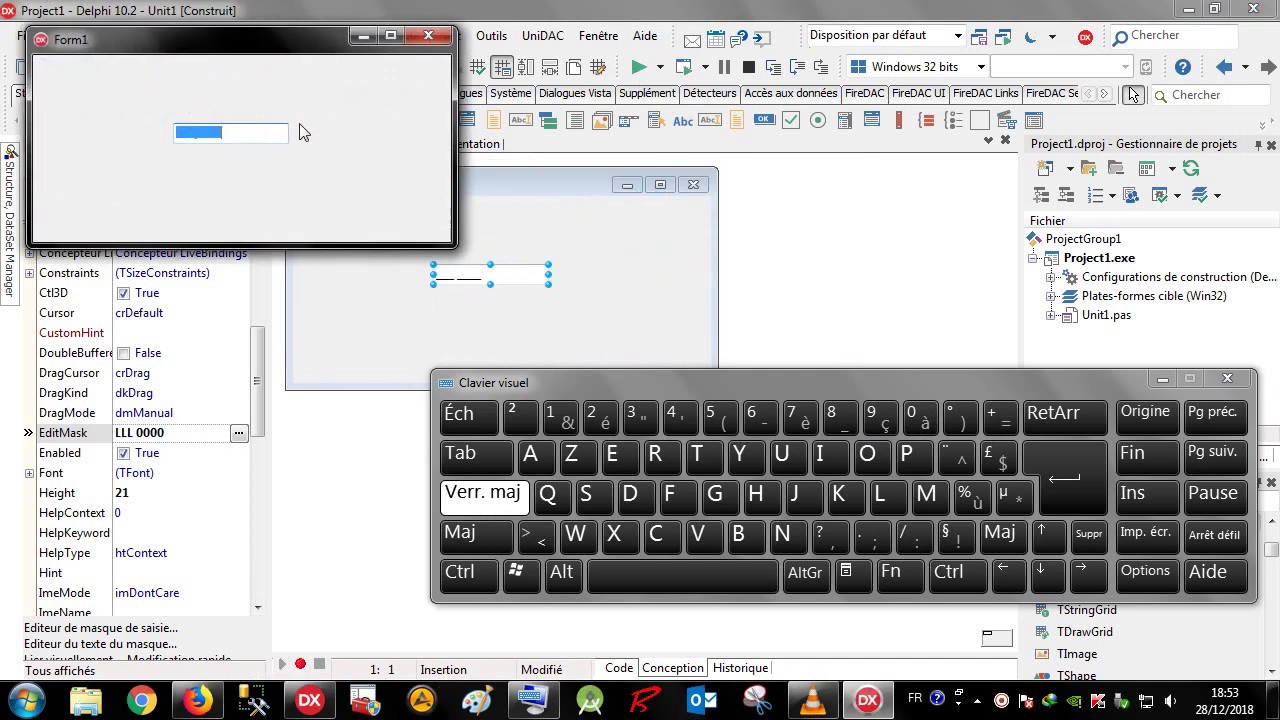This screenshot has width=1280, height=720.
Task: Open the UniDAC menu
Action: pyautogui.click(x=543, y=36)
